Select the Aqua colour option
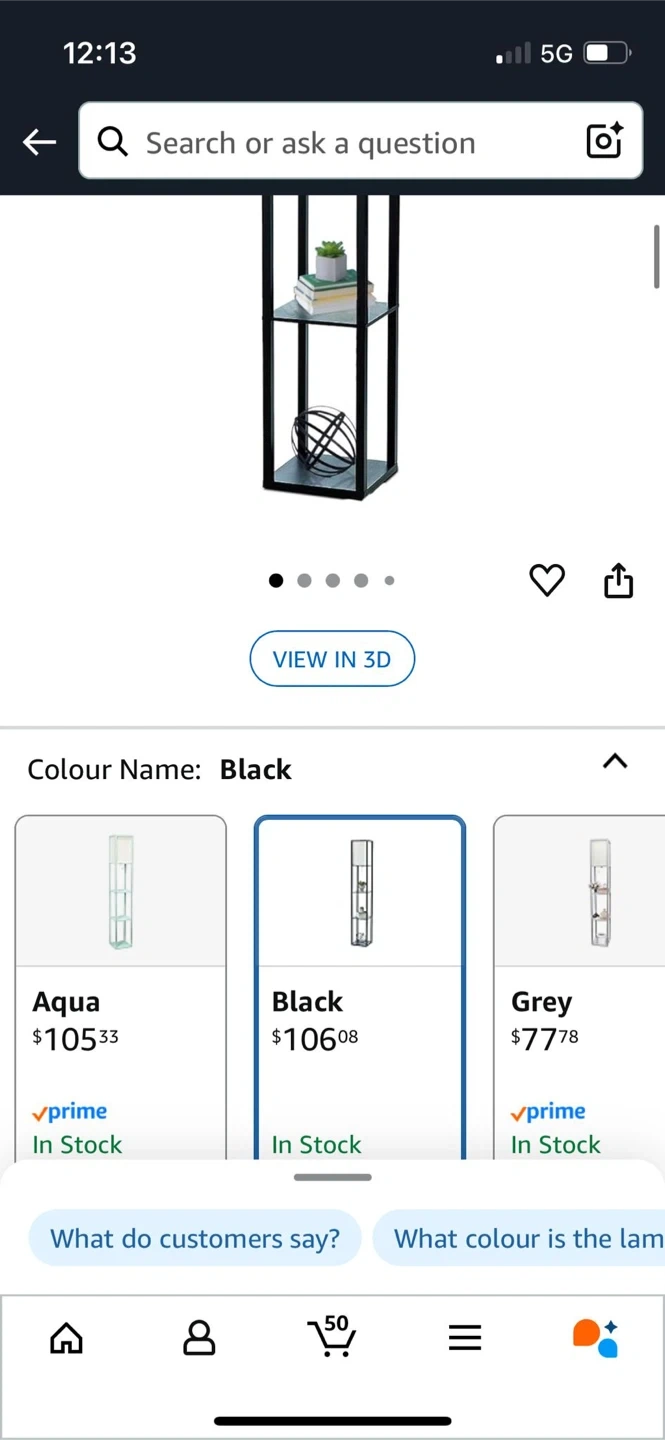Viewport: 665px width, 1440px height. (121, 985)
